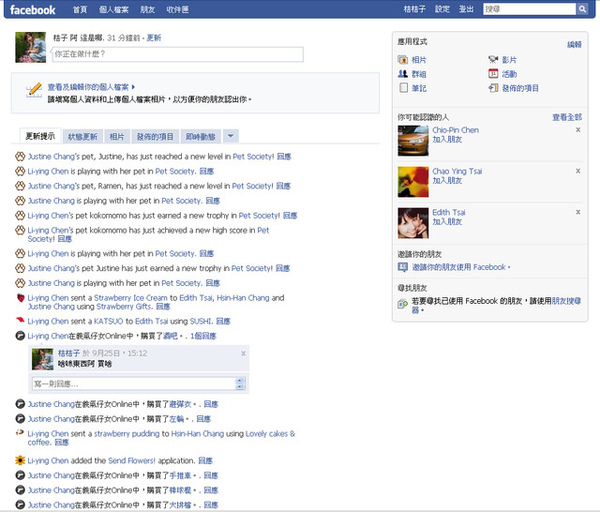
Task: Click the search magnifier button
Action: click(x=582, y=9)
